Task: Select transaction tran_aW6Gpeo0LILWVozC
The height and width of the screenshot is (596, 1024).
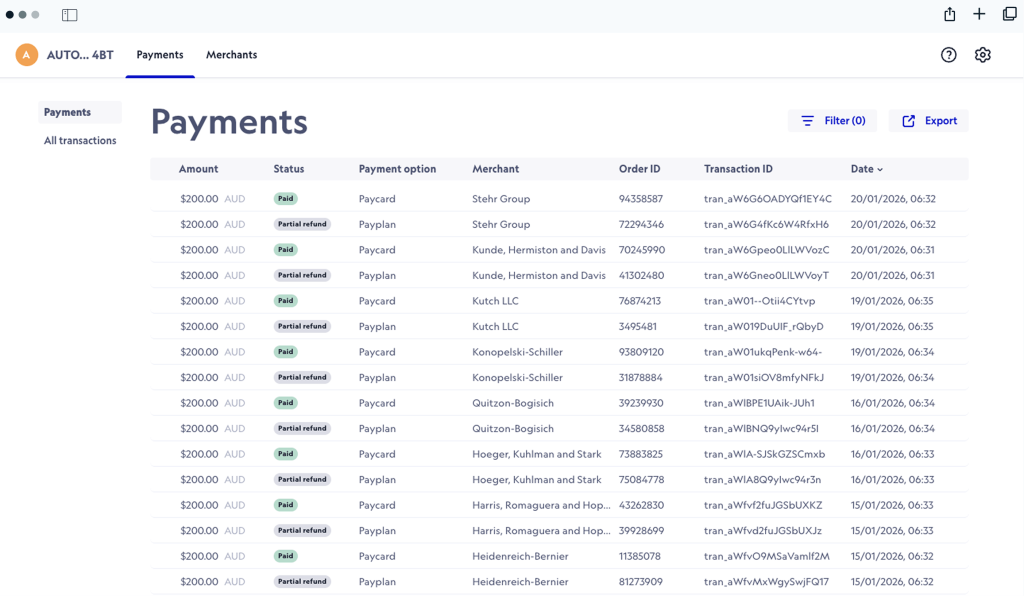Action: click(766, 250)
